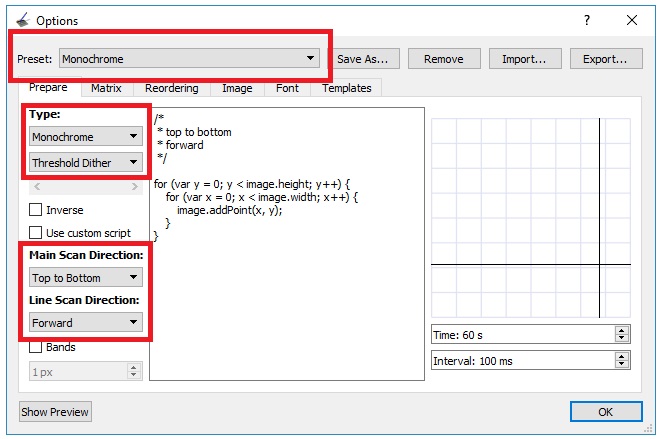Screen dimensions: 662x439
Task: Open the Templates tab
Action: coord(346,88)
